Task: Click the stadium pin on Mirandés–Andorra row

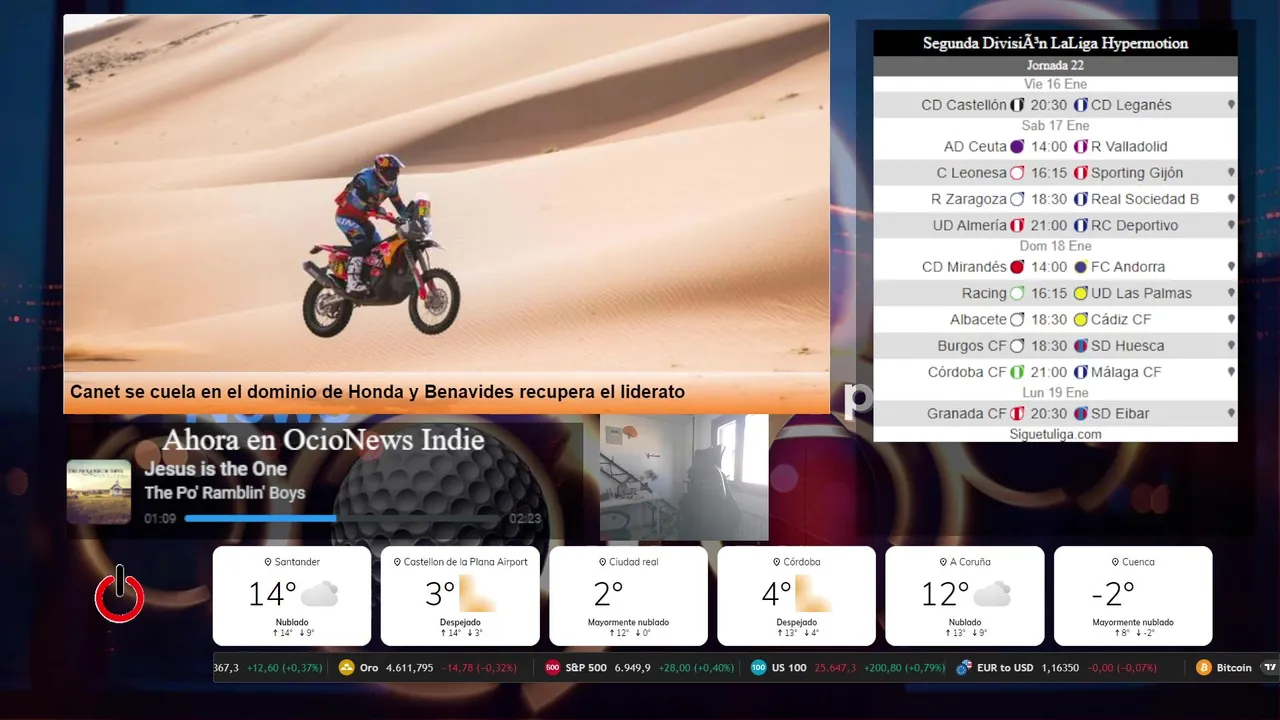Action: 1231,267
